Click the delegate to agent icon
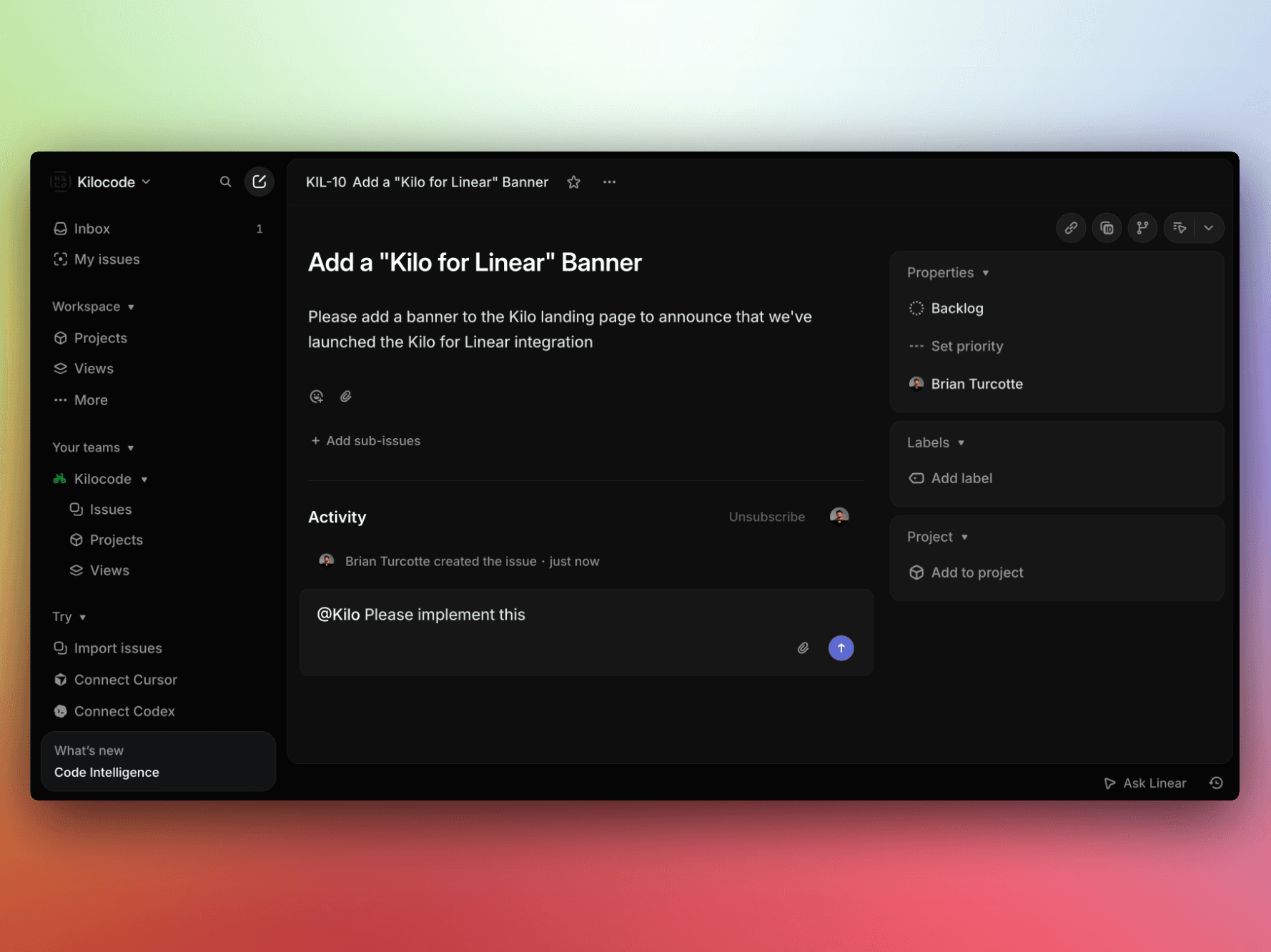The width and height of the screenshot is (1271, 952). click(x=1179, y=228)
